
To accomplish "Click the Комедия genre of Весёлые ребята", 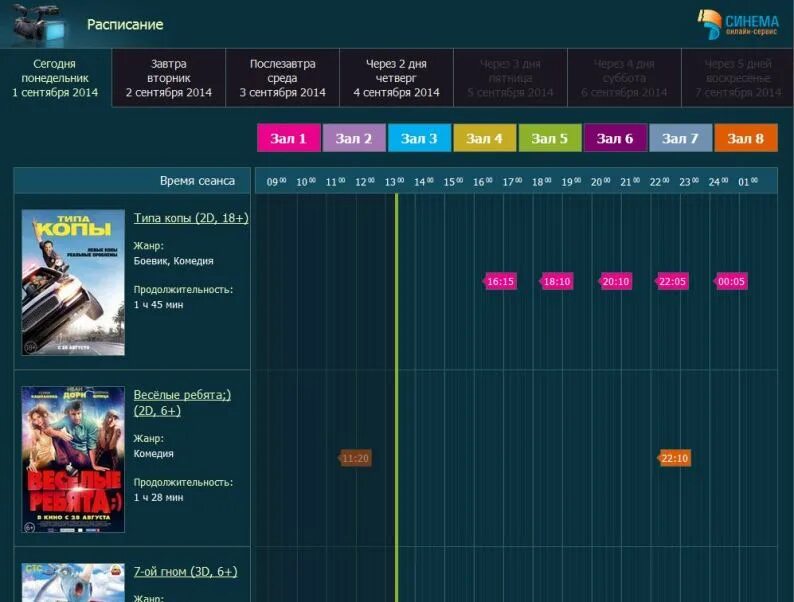I will pos(153,454).
